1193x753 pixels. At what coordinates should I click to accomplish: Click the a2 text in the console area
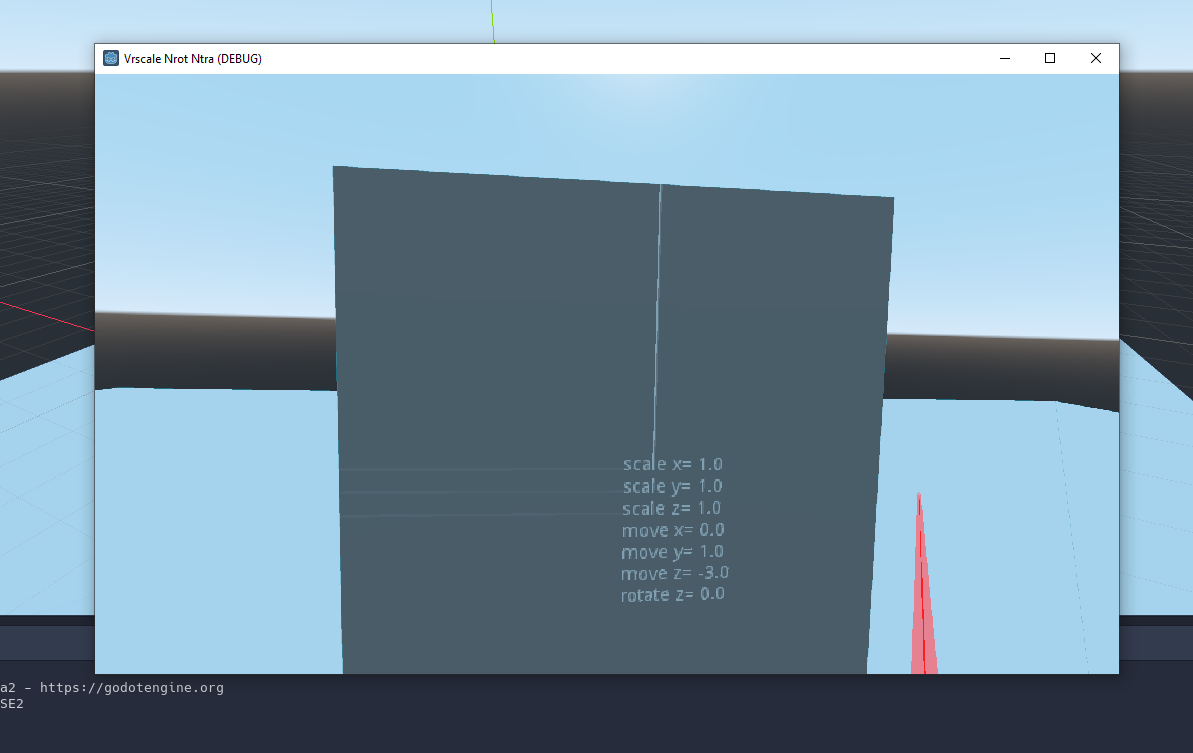tap(7, 687)
